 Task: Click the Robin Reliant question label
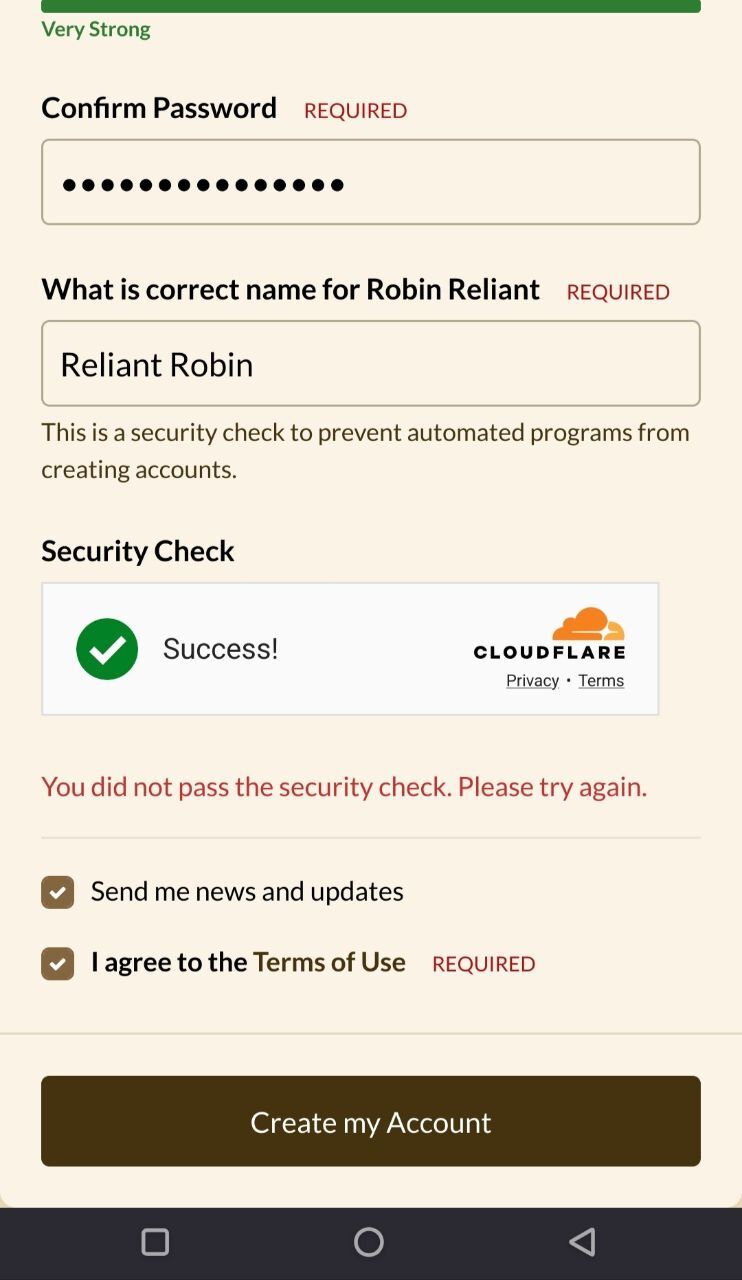(291, 290)
